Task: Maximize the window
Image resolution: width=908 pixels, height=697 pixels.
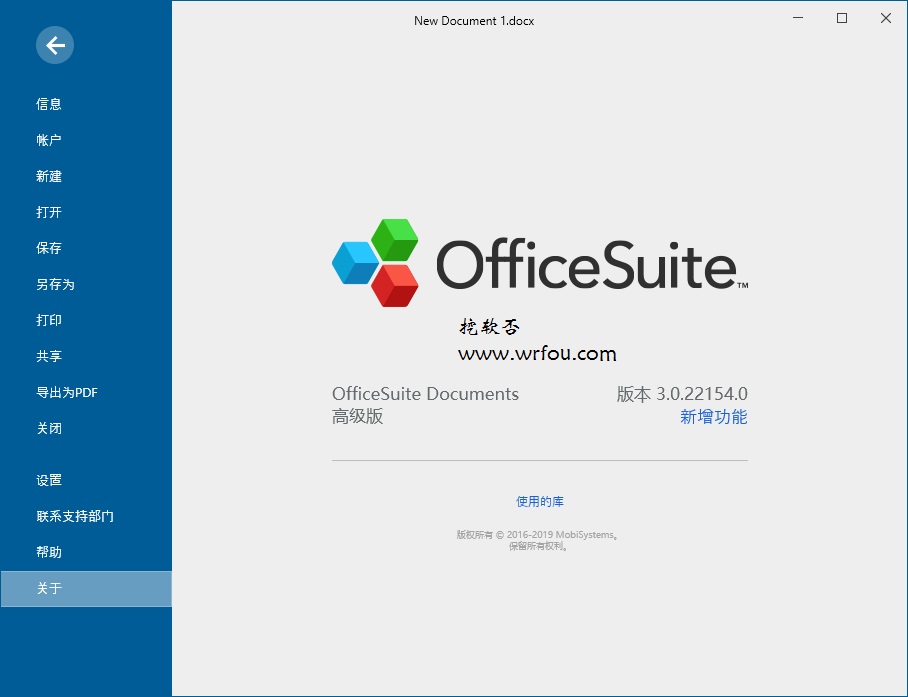Action: tap(842, 18)
